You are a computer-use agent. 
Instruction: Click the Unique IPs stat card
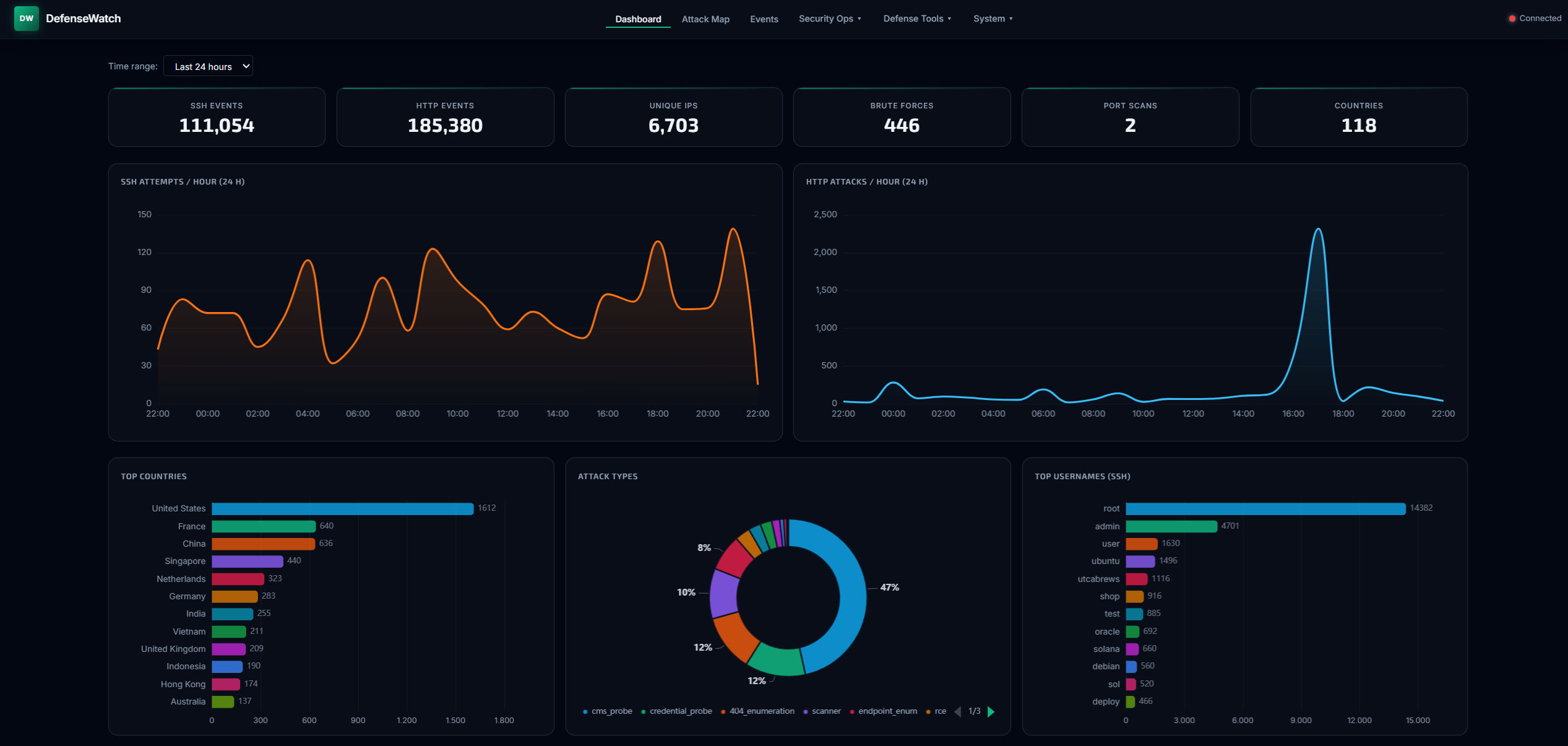pos(673,117)
